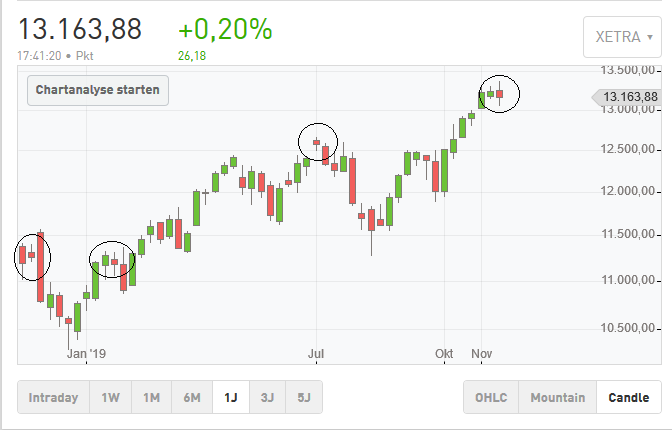Image resolution: width=672 pixels, height=430 pixels.
Task: Switch chart type to OHLC
Action: click(x=490, y=397)
